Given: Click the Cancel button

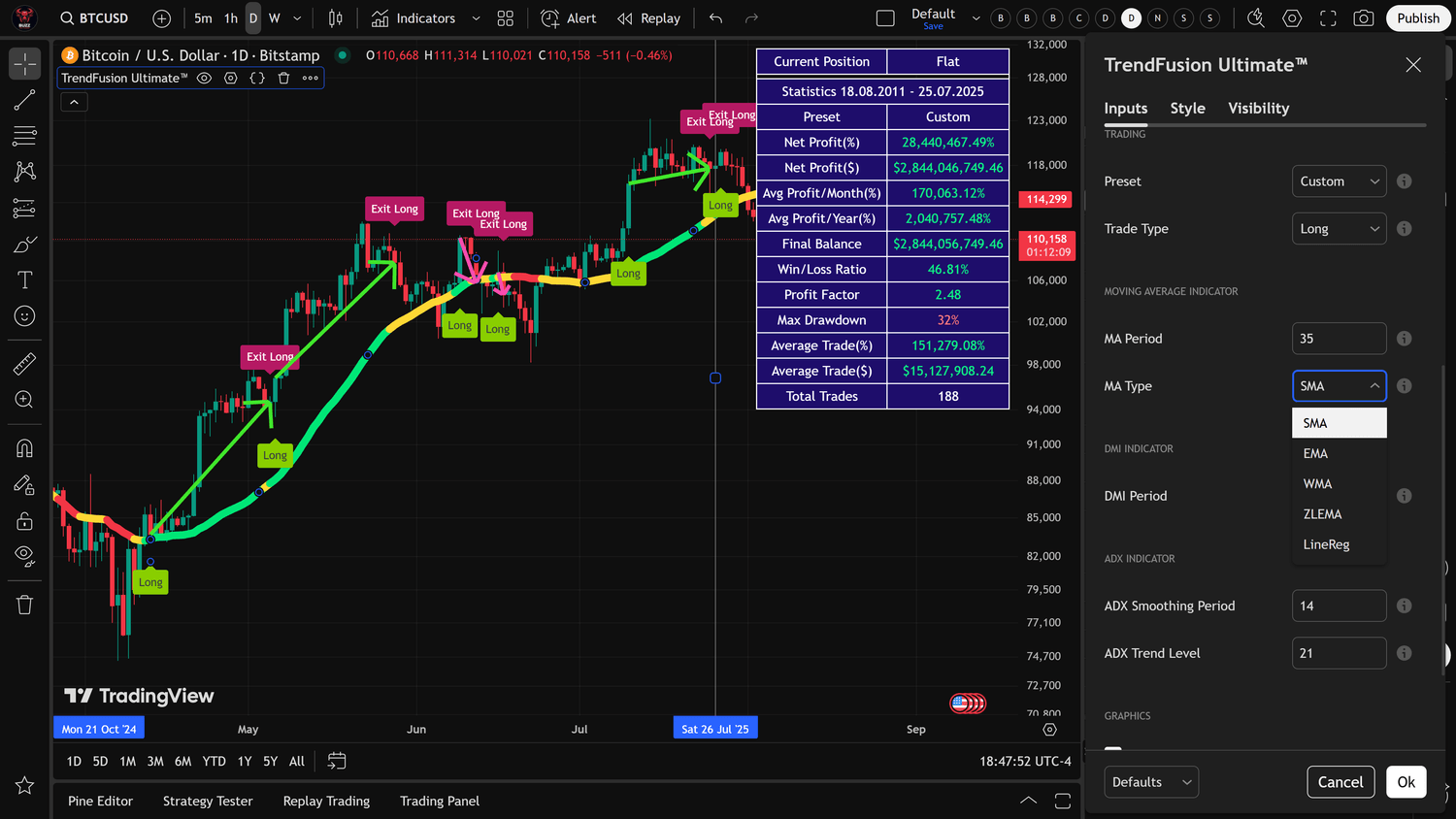Looking at the screenshot, I should [1340, 782].
